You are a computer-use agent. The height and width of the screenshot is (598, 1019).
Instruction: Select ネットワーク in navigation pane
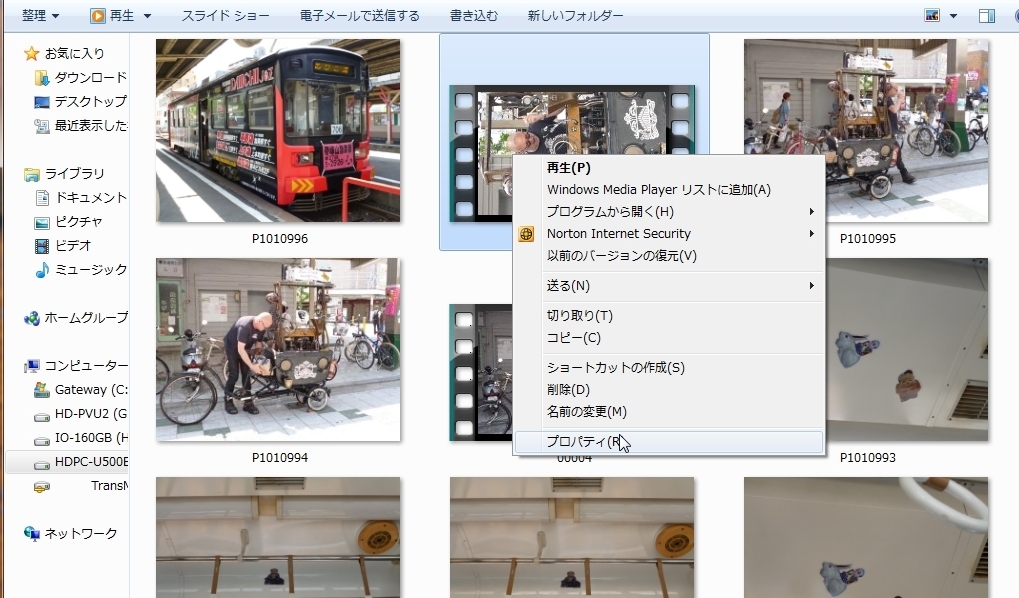click(x=81, y=534)
